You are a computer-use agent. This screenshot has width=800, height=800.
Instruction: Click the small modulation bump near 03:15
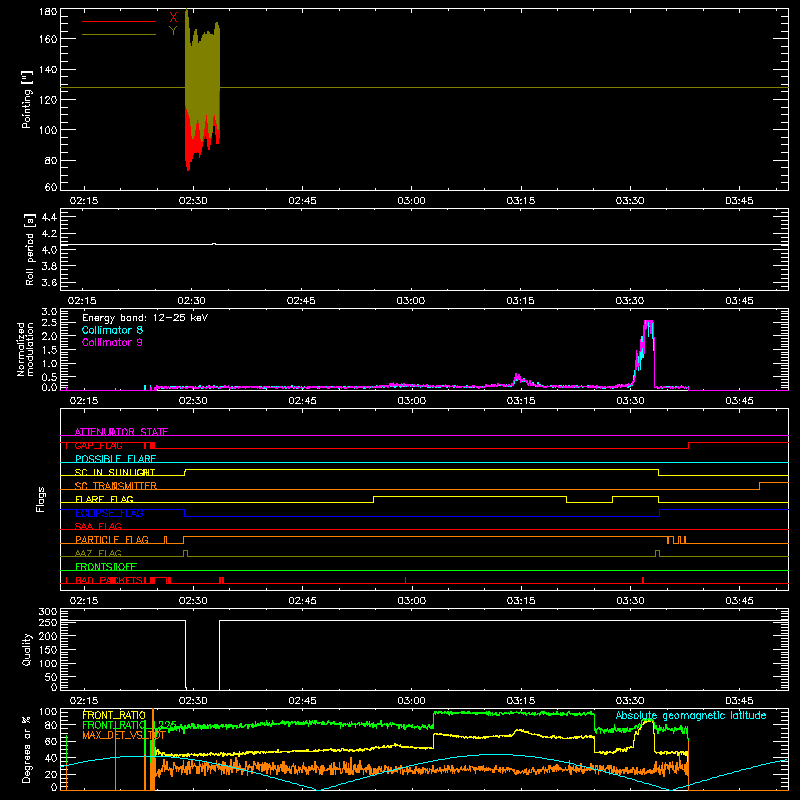point(518,379)
